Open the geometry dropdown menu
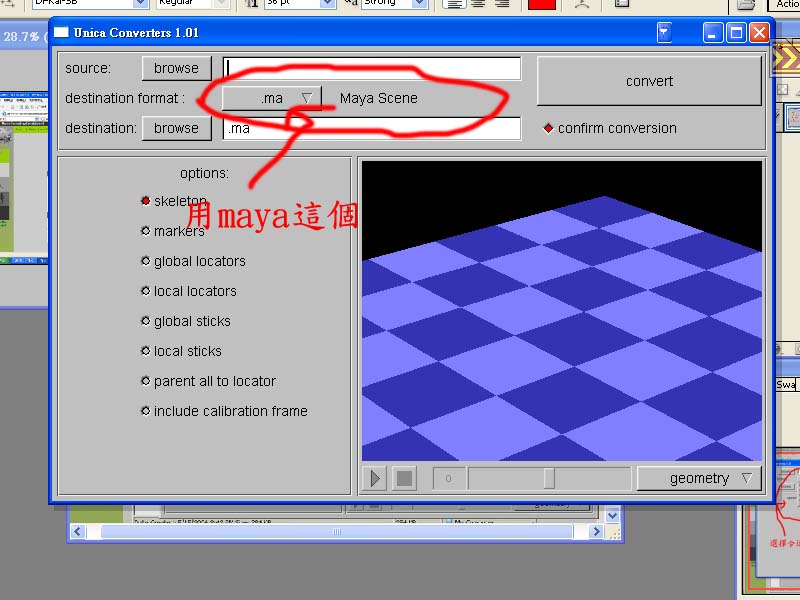This screenshot has height=600, width=800. [x=699, y=479]
